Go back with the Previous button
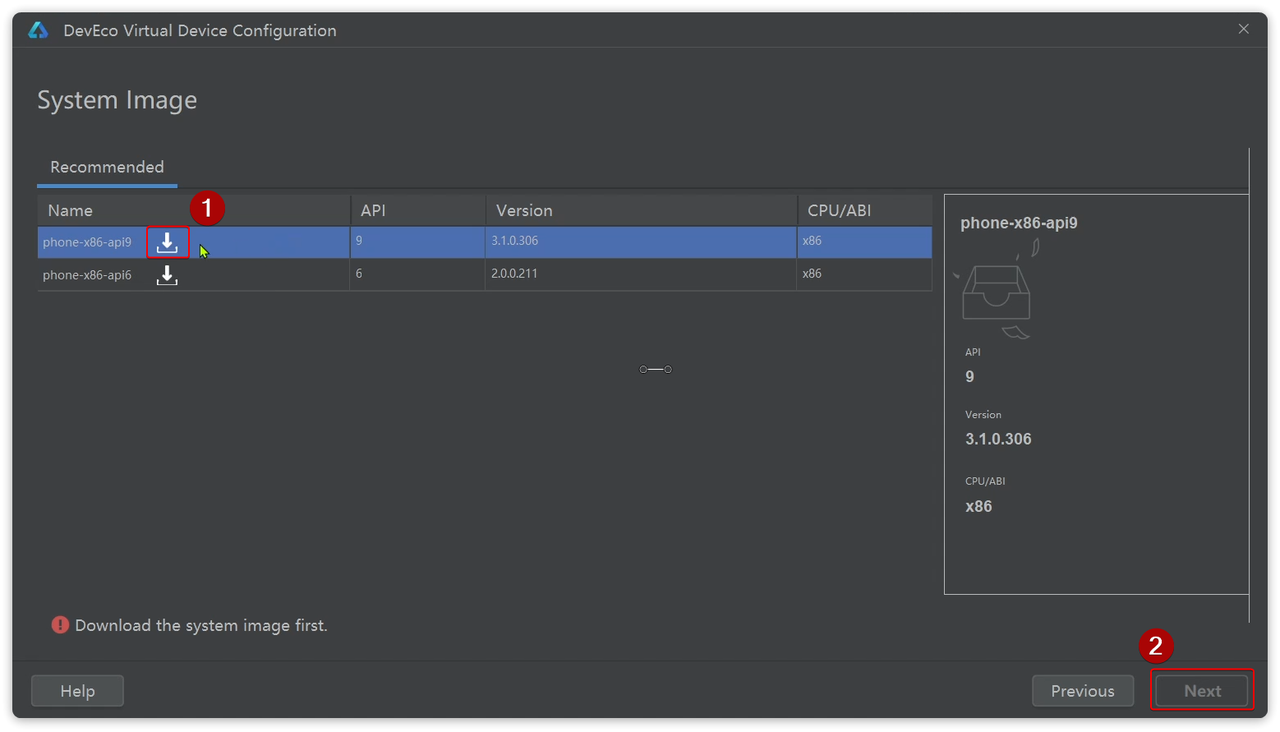Image resolution: width=1280 pixels, height=732 pixels. pos(1082,691)
